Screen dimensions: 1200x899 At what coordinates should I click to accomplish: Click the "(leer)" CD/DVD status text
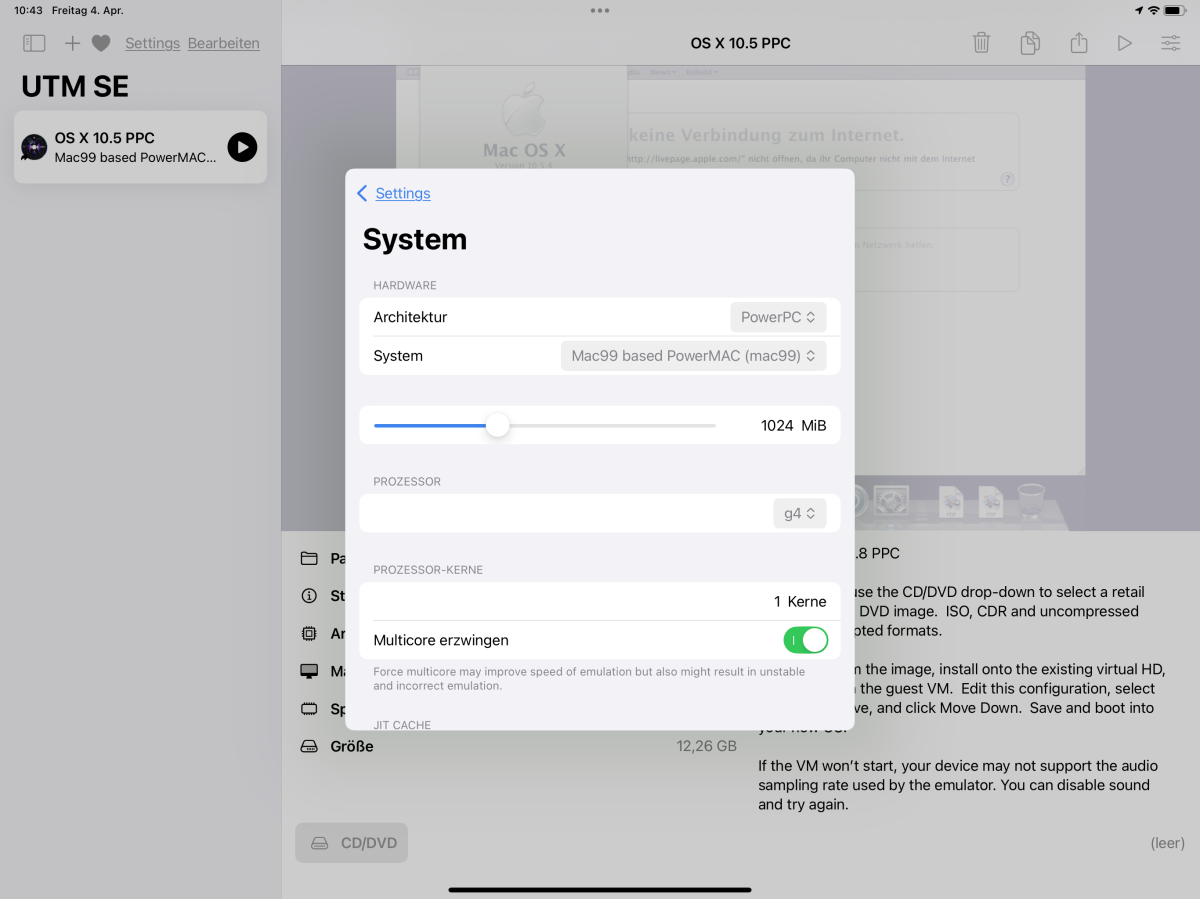coord(1167,843)
